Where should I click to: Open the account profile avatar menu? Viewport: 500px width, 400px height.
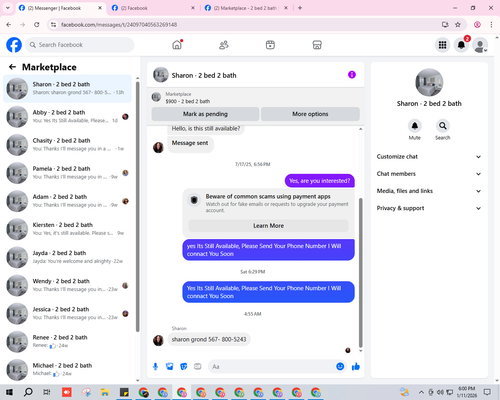click(x=480, y=45)
